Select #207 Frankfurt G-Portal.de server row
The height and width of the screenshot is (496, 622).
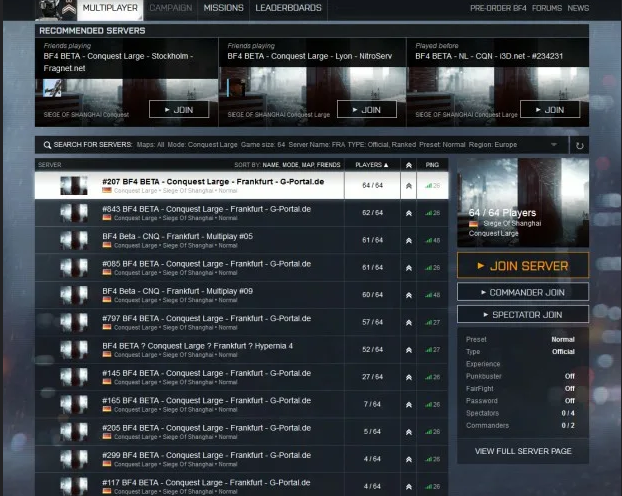[242, 185]
